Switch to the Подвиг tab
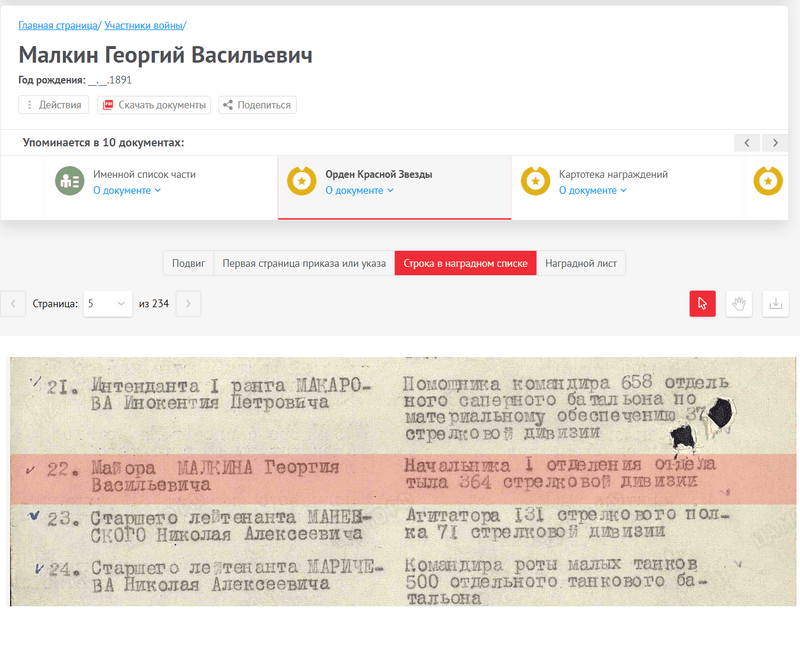Screen dimensions: 800x669 pyautogui.click(x=188, y=263)
